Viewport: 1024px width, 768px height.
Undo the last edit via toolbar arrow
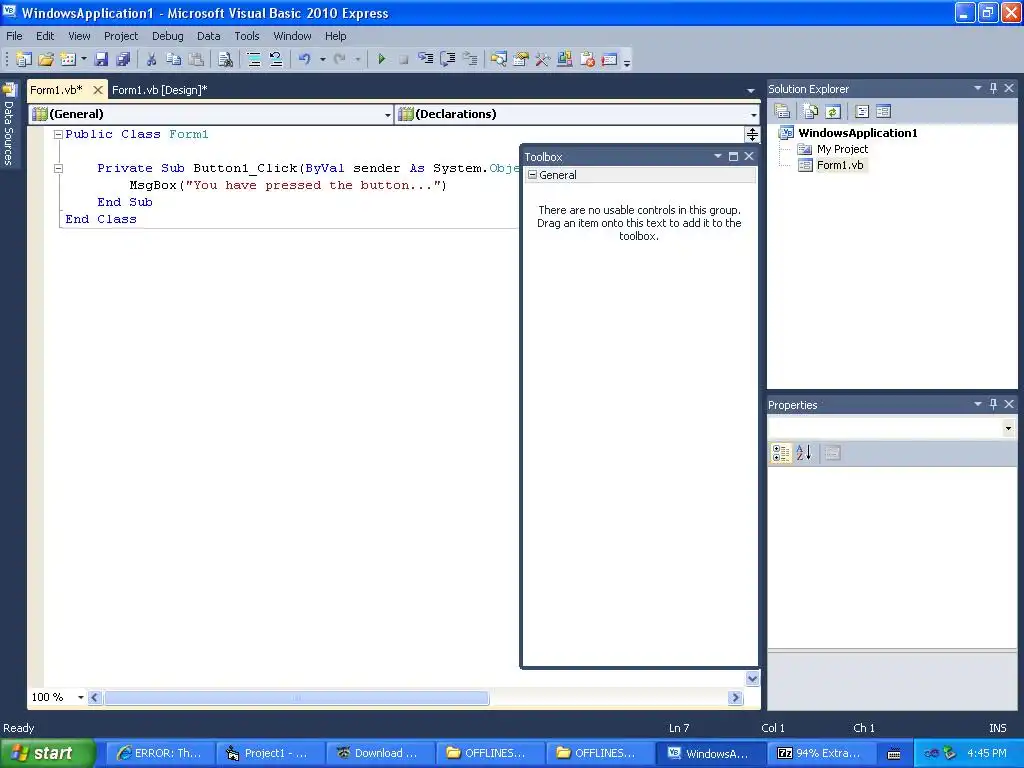[x=305, y=59]
